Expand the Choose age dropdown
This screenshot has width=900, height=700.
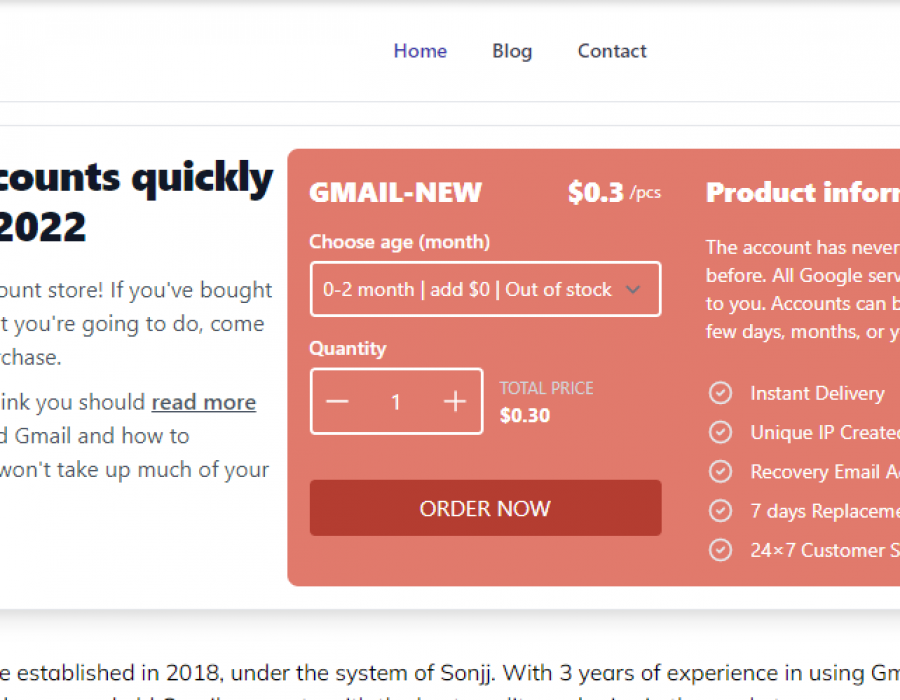[x=485, y=289]
